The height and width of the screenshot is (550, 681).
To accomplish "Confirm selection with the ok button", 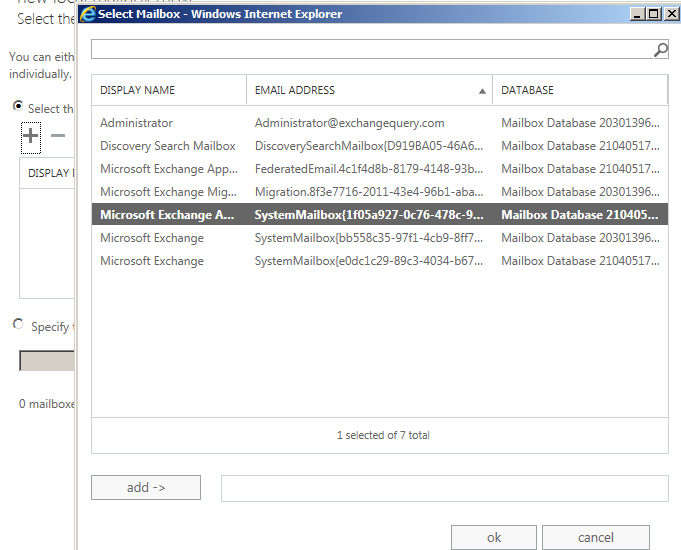I will (494, 537).
